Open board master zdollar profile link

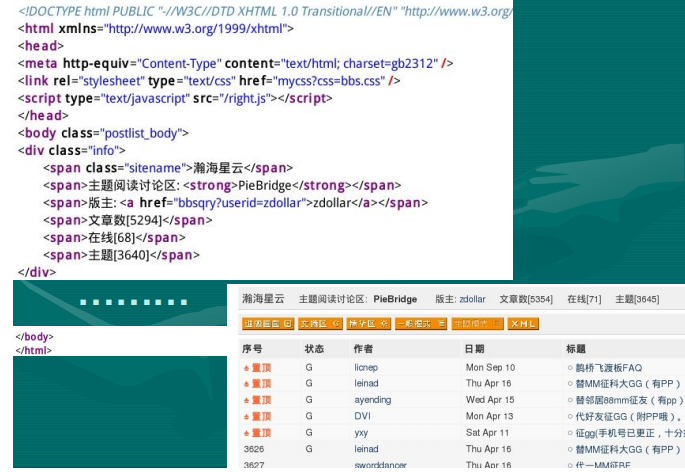[472, 299]
